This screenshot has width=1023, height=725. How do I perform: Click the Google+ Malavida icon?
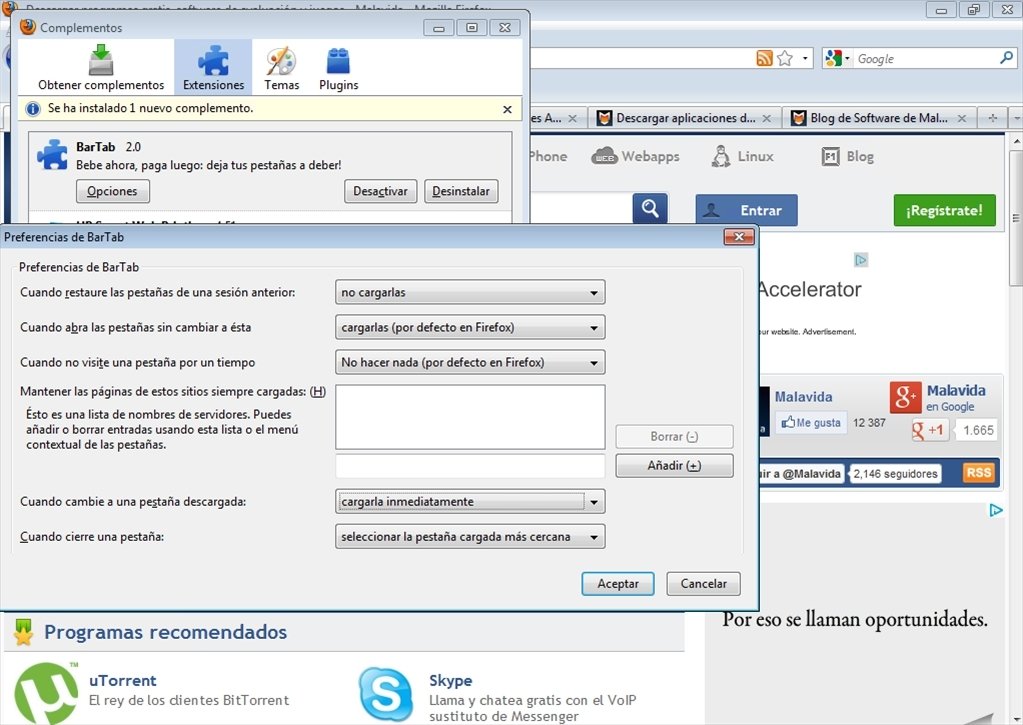pyautogui.click(x=906, y=397)
